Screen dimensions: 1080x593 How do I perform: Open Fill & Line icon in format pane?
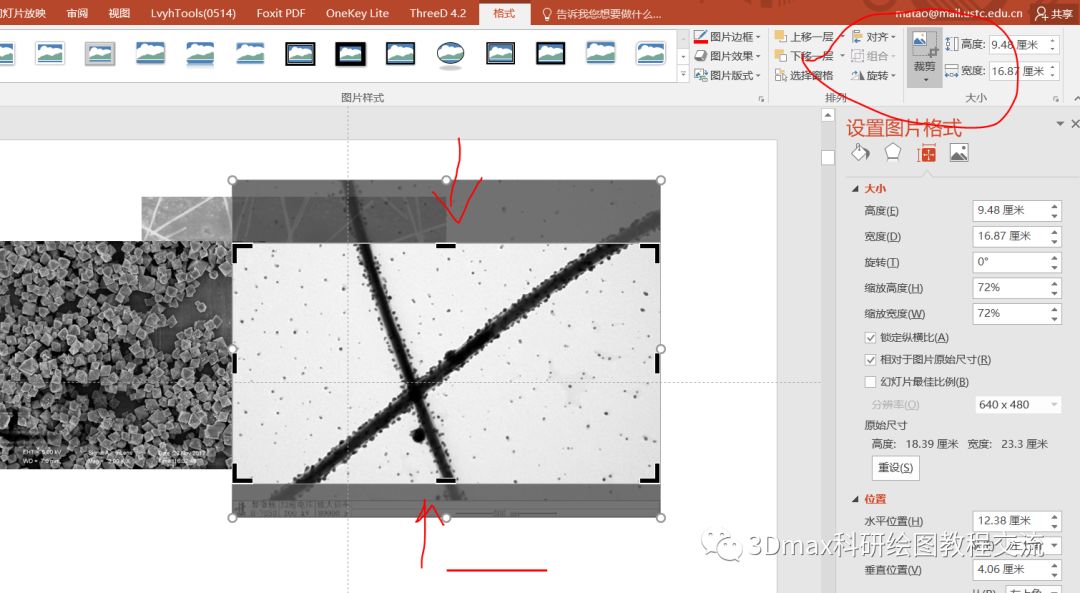pyautogui.click(x=860, y=152)
